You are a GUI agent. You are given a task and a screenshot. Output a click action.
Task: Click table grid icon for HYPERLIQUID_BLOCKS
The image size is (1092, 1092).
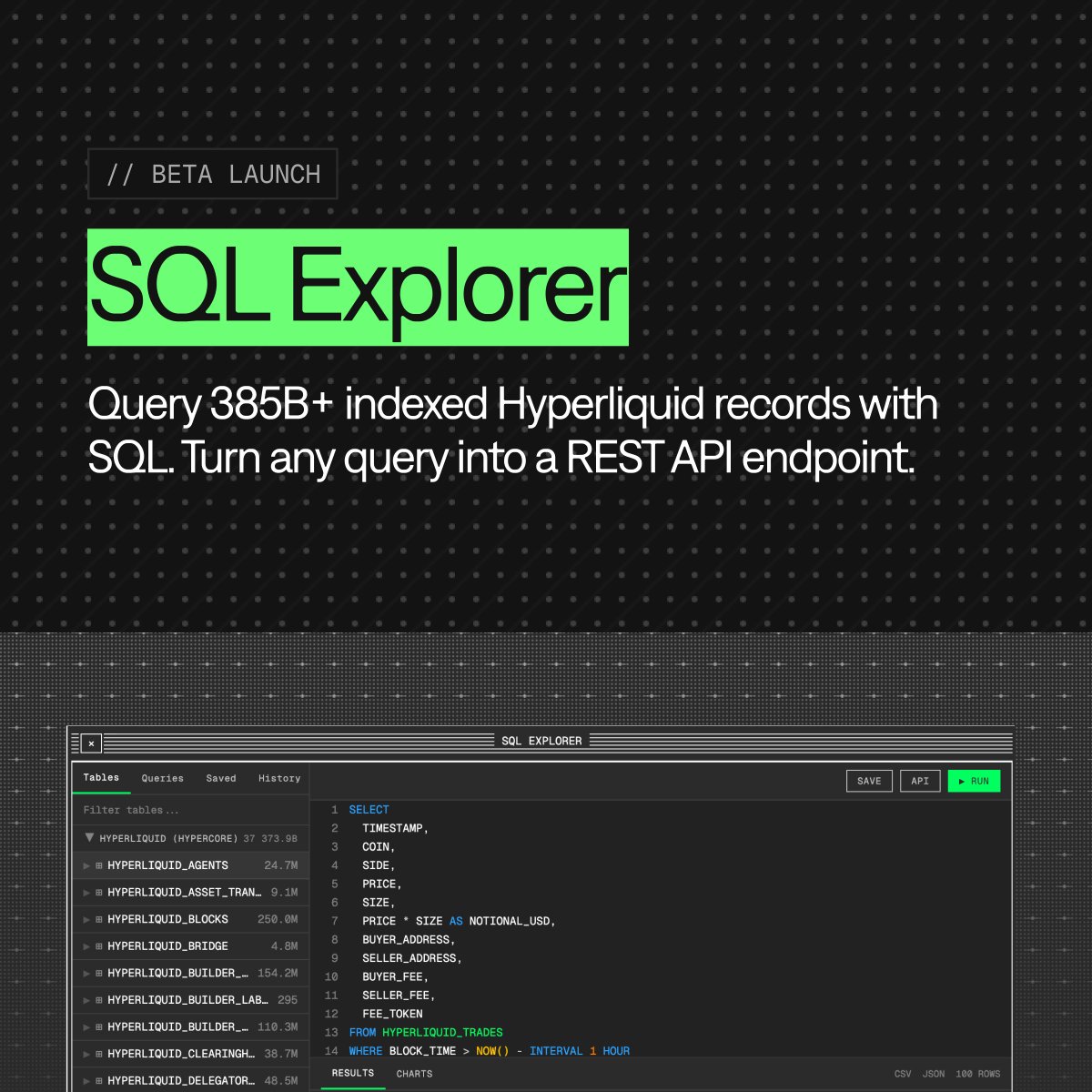coord(99,919)
